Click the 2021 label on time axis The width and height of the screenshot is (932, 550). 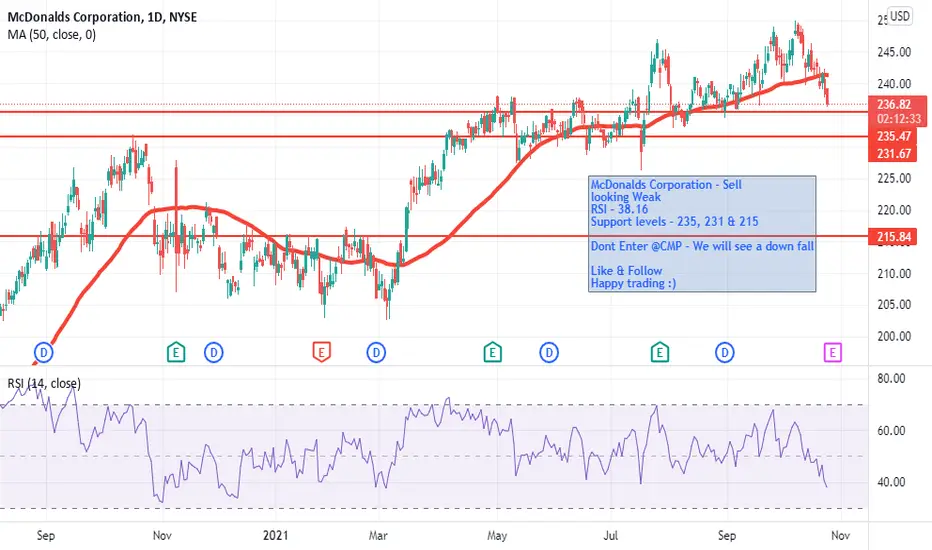275,536
